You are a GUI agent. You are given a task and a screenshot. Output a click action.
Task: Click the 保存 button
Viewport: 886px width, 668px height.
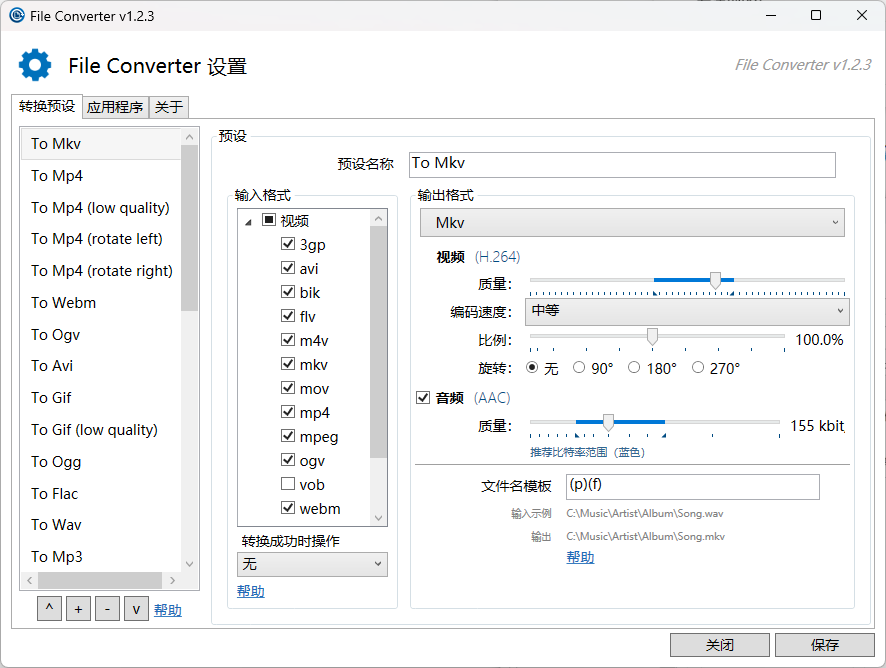[x=824, y=645]
